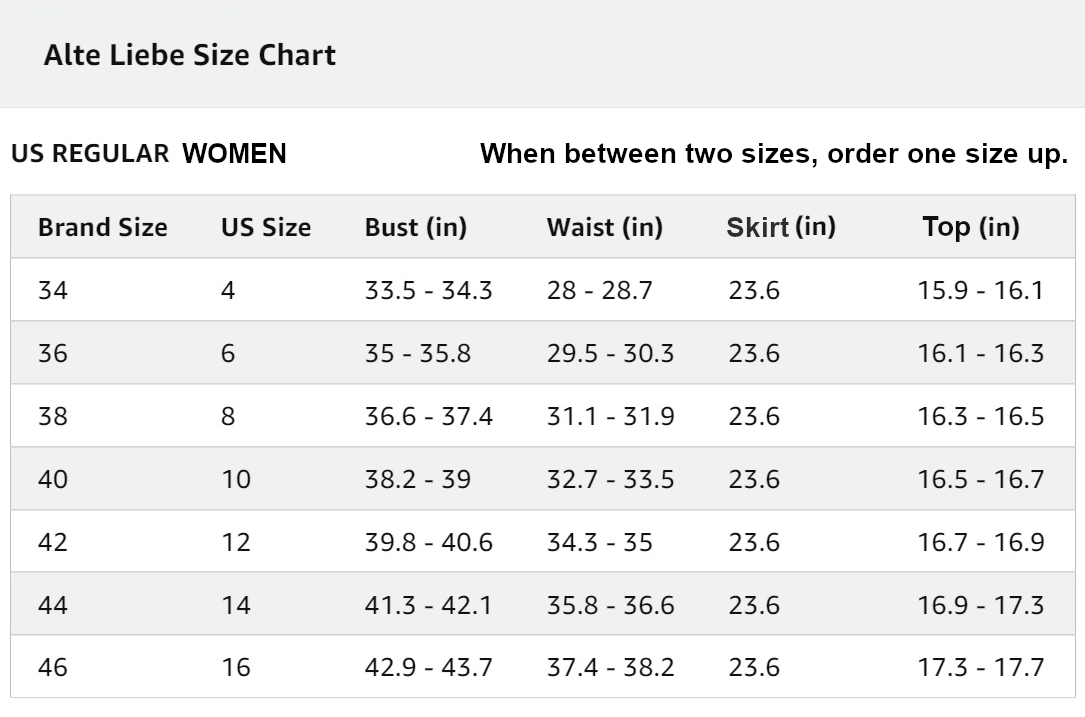1085x717 pixels.
Task: Select top value 15.9 - 16.1
Action: 981,291
